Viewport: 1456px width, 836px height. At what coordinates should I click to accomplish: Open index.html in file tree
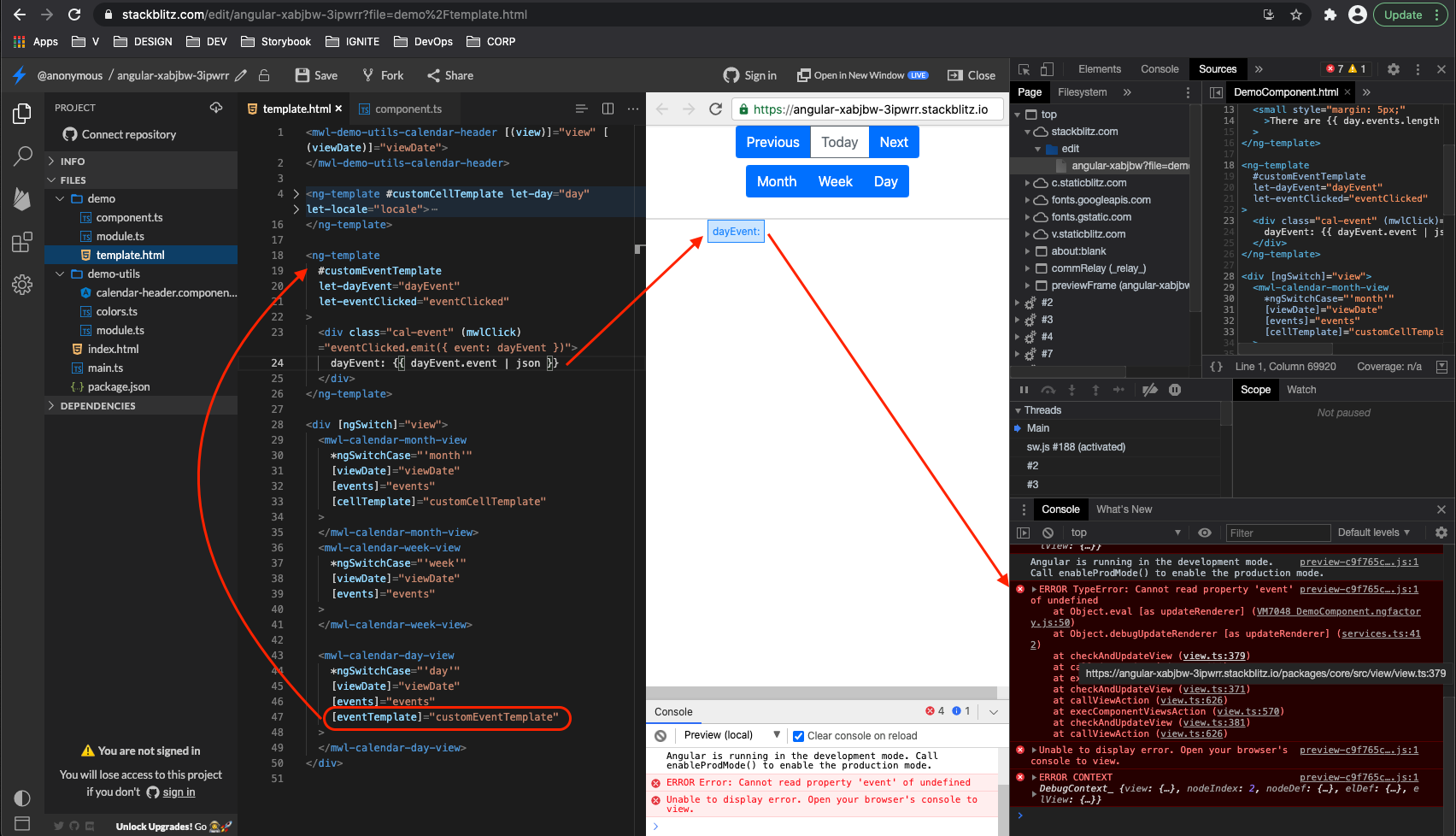113,349
